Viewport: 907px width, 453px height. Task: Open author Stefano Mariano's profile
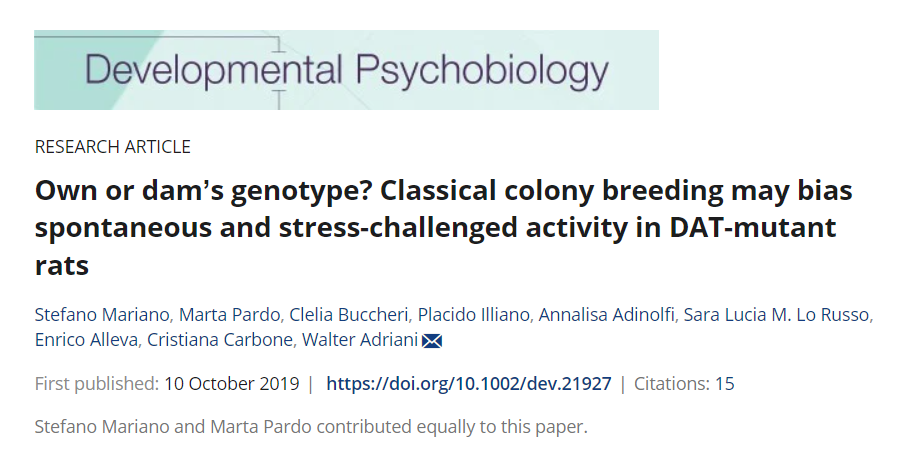pyautogui.click(x=102, y=315)
